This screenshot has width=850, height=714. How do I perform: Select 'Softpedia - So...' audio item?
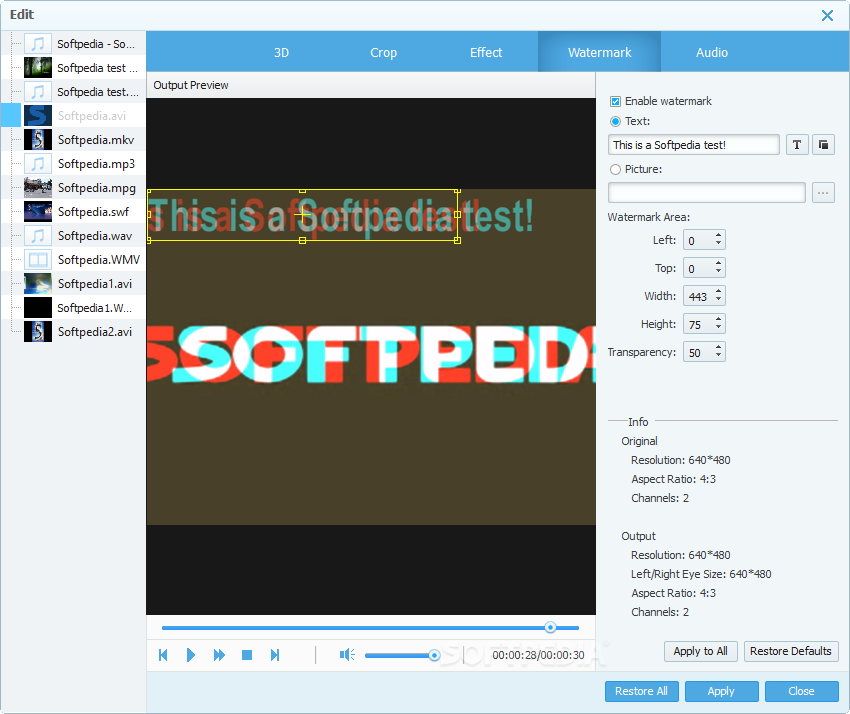[x=84, y=44]
